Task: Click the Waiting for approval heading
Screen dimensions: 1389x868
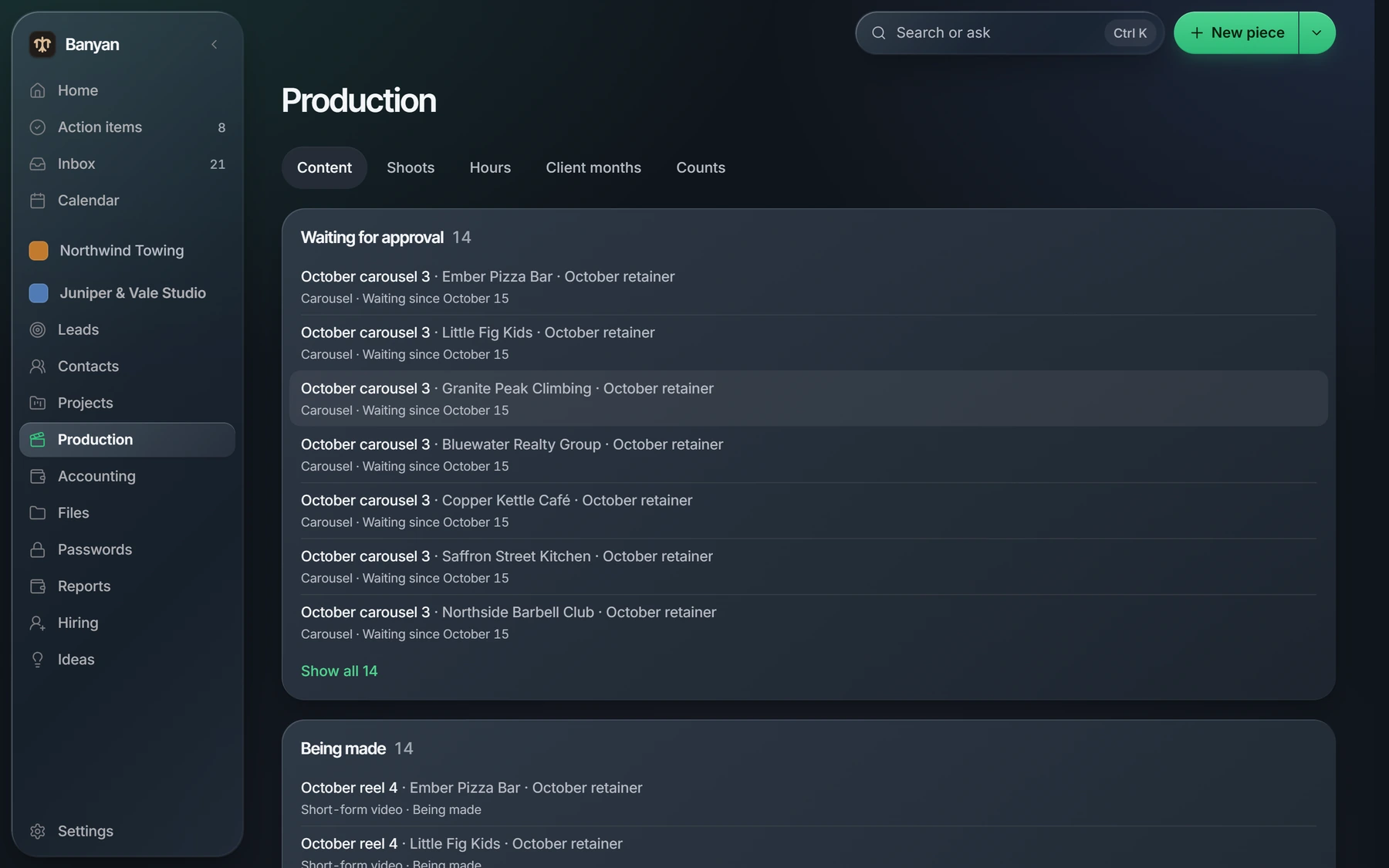Action: click(x=372, y=237)
